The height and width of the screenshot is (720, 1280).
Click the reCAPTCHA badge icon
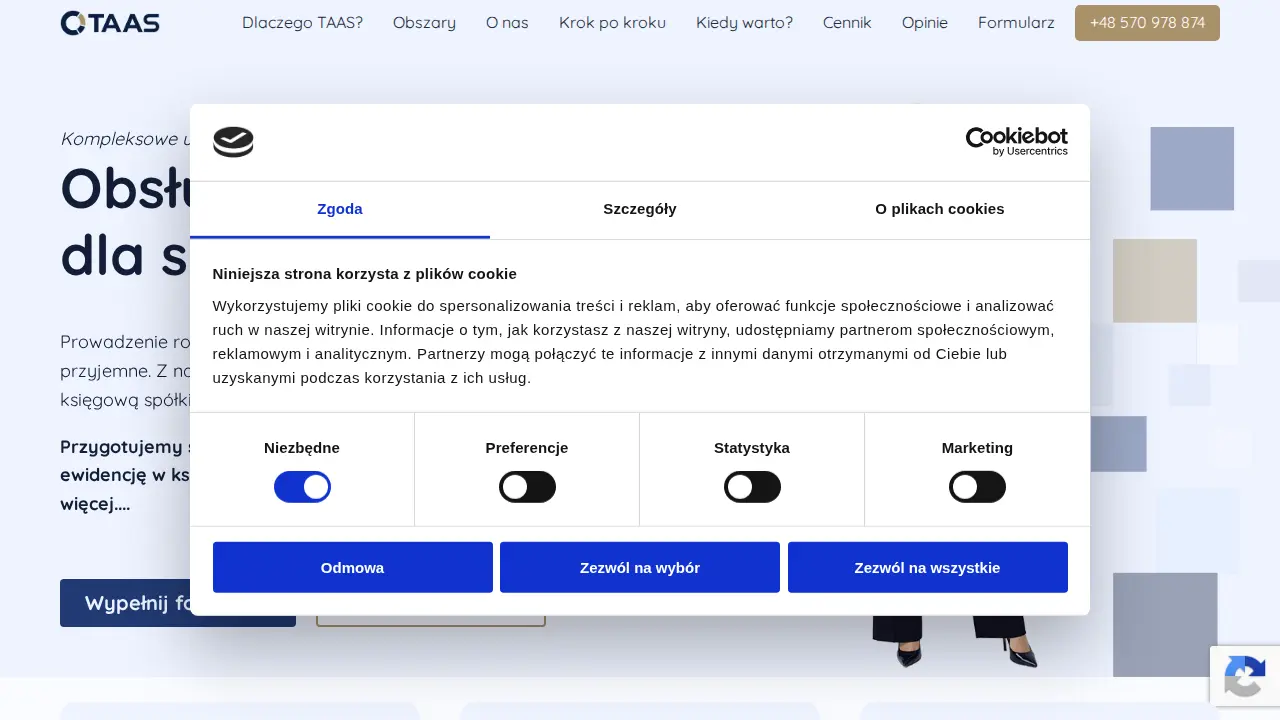click(1245, 676)
